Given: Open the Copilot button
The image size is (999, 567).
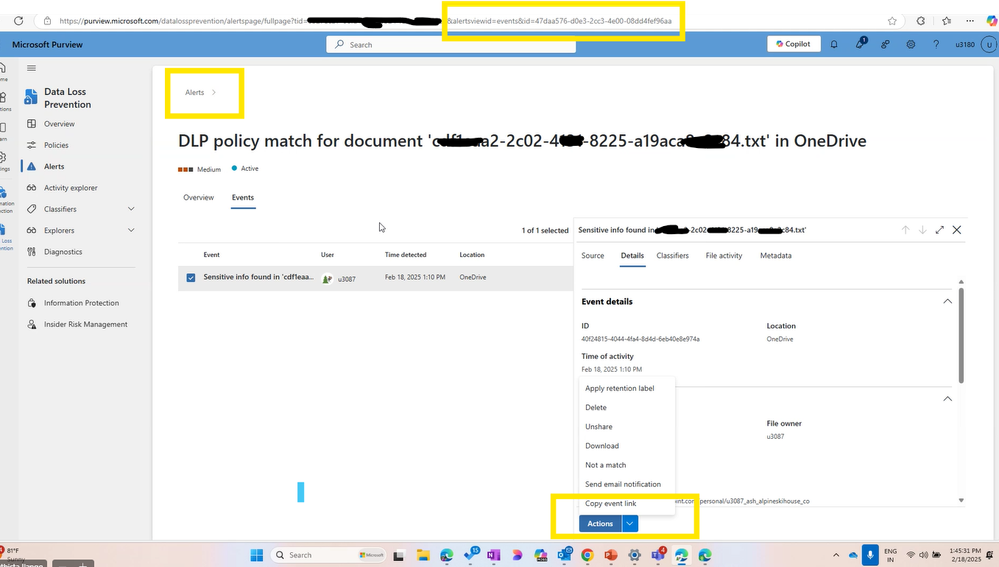Looking at the screenshot, I should click(793, 44).
